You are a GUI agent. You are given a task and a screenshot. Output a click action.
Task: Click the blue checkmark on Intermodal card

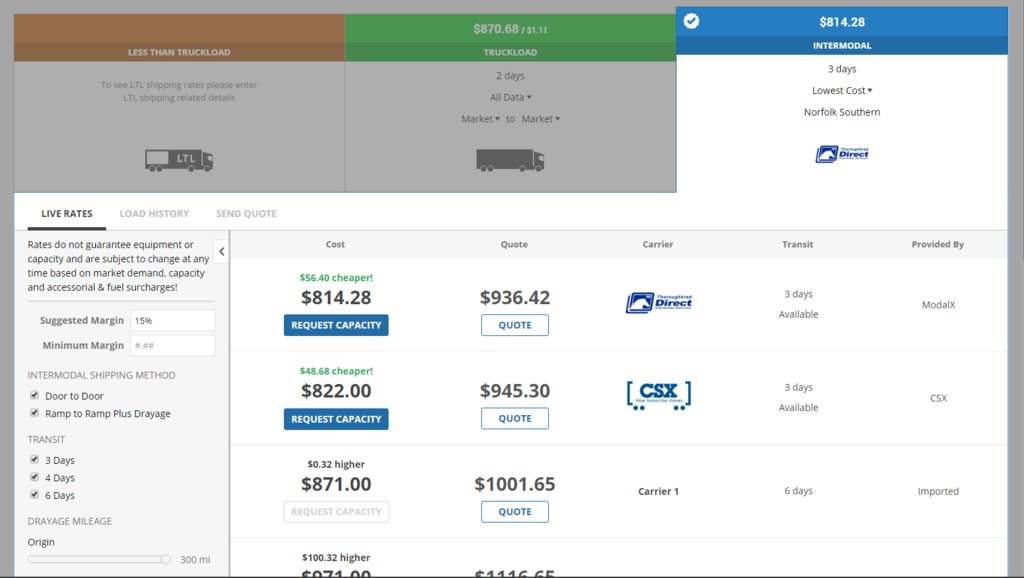[x=691, y=22]
